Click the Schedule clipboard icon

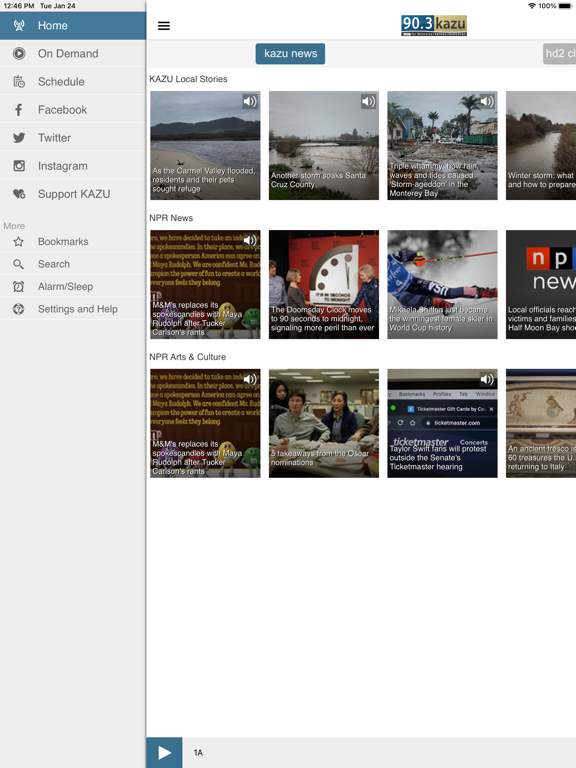coord(19,82)
